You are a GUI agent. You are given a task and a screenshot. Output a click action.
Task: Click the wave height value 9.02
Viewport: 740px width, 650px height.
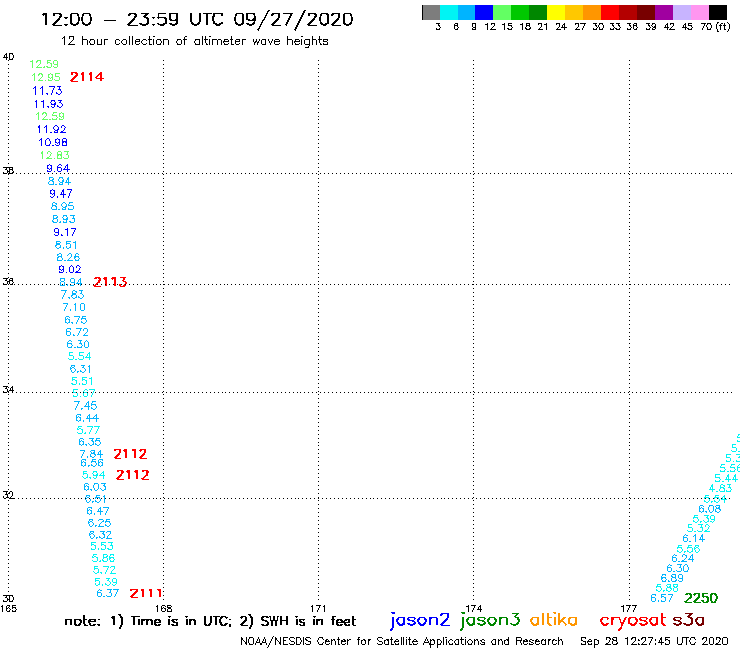click(x=70, y=270)
